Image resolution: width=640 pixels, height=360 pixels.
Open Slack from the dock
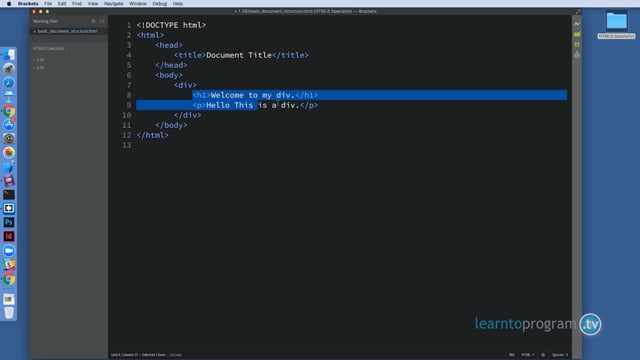(x=9, y=264)
